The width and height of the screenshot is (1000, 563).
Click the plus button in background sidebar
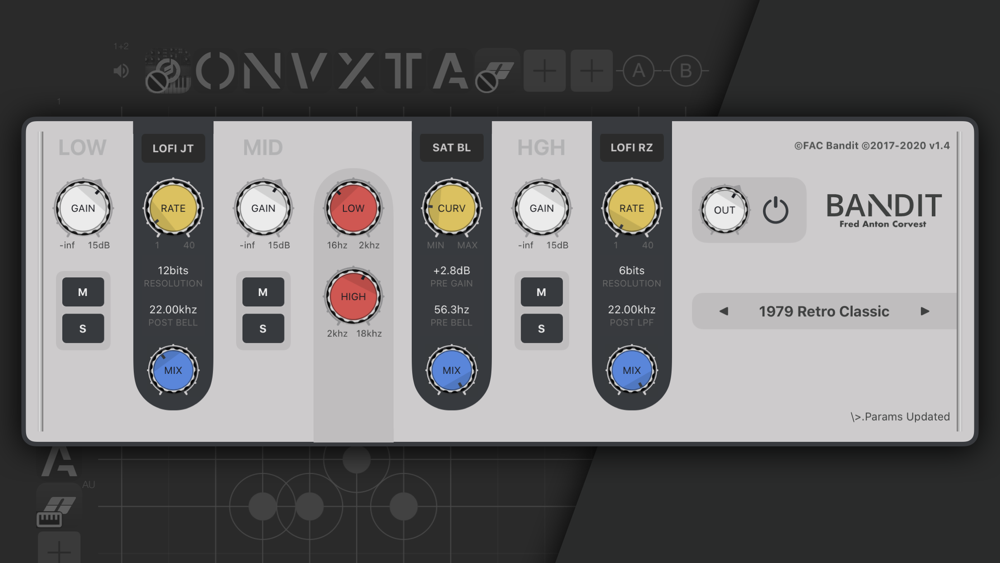[59, 549]
